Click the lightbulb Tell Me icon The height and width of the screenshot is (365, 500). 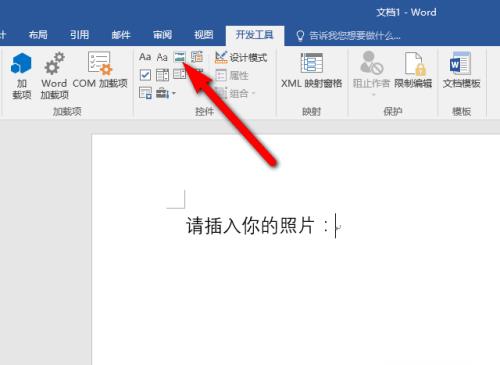coord(300,36)
